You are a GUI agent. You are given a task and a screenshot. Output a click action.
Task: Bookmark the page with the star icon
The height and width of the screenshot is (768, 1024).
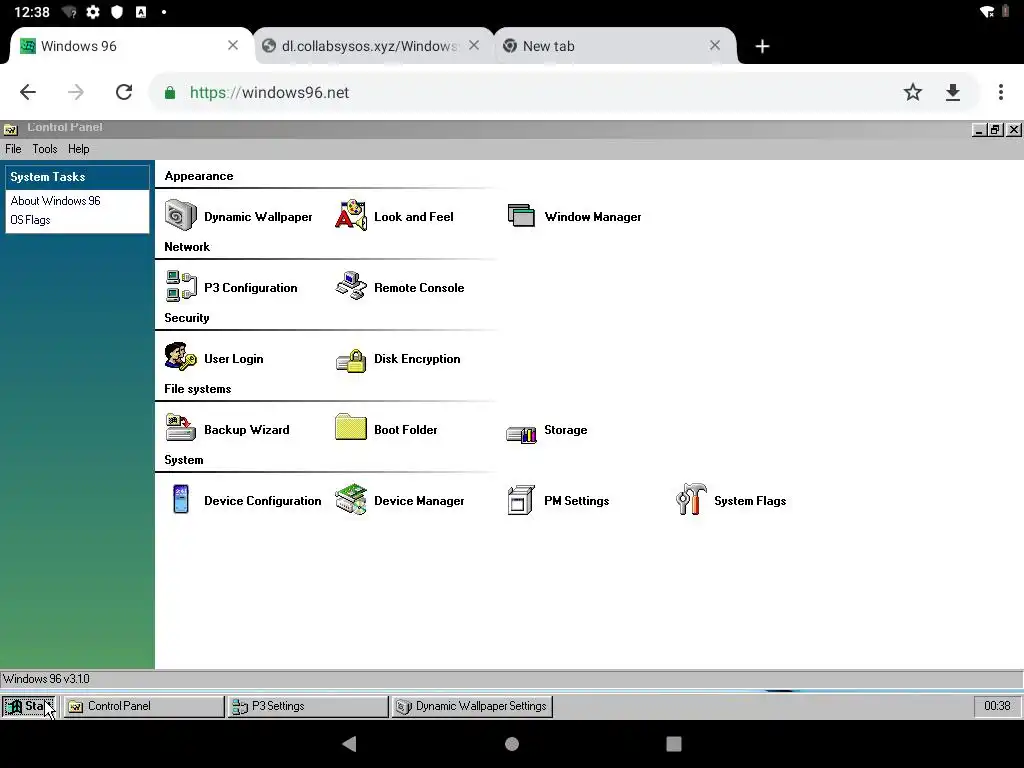[912, 92]
